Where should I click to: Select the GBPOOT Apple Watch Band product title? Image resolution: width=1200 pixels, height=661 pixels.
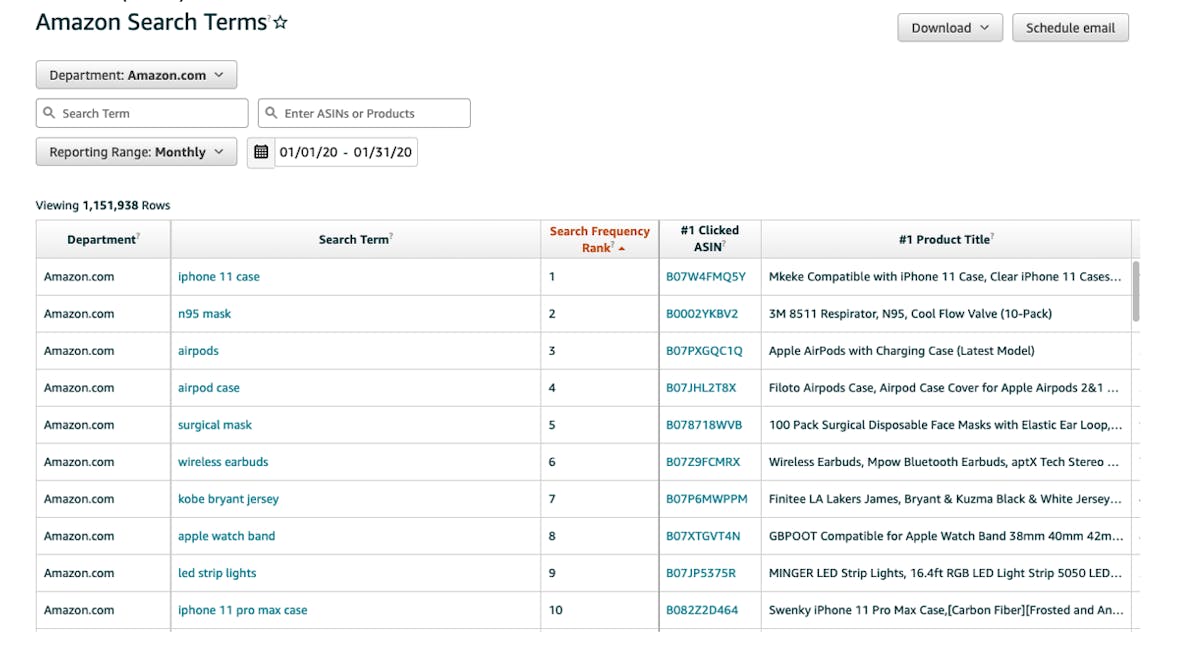click(x=945, y=536)
